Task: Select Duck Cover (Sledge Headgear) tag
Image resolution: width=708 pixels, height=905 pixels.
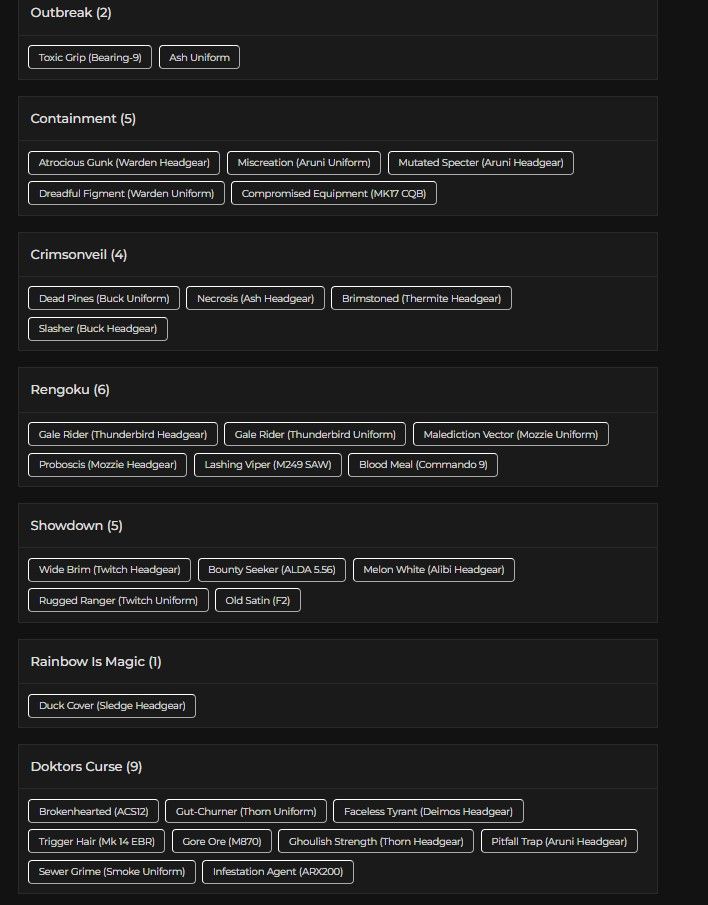Action: [x=112, y=706]
